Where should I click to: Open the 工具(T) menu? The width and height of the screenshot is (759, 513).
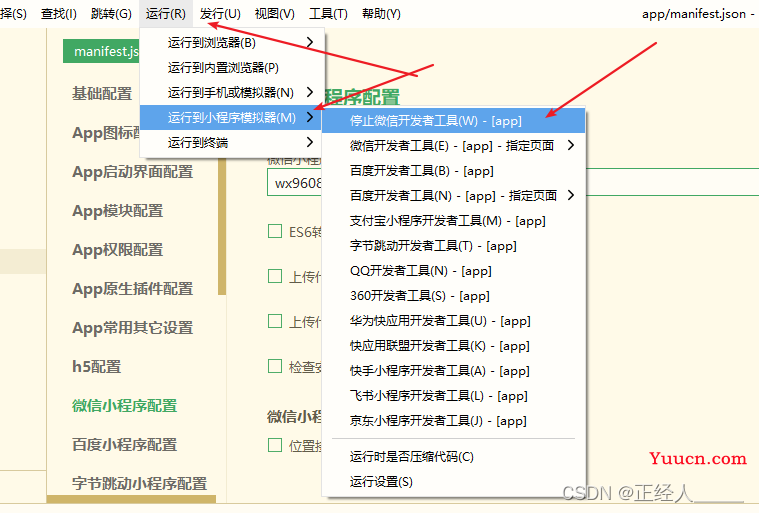pos(328,14)
